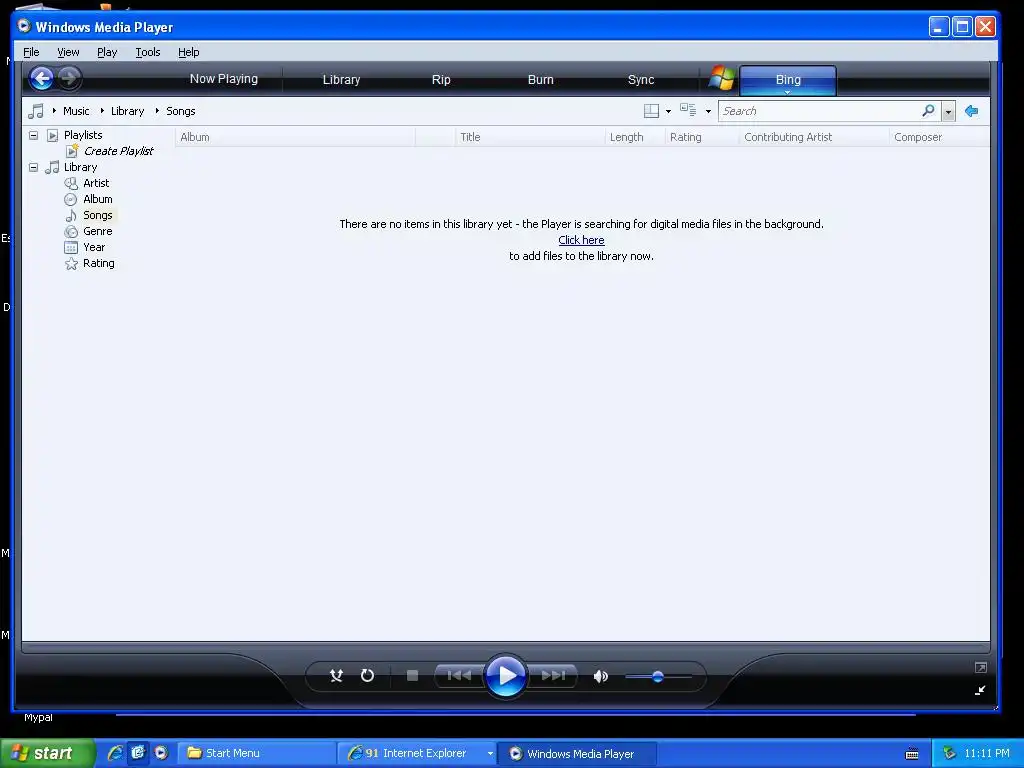Viewport: 1024px width, 768px height.
Task: Go back with the blue back arrow
Action: (x=41, y=78)
